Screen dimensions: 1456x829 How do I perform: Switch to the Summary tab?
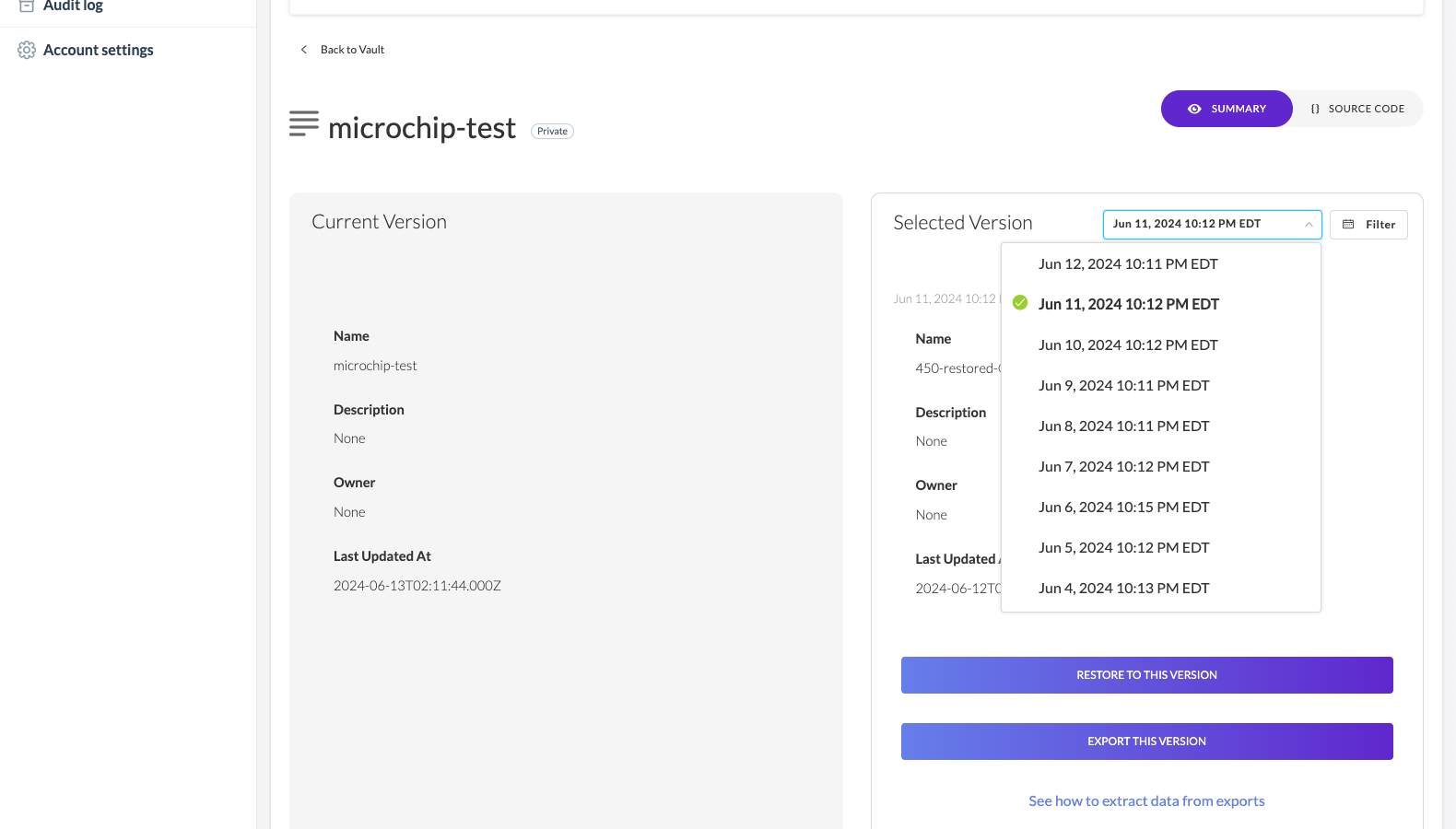[1227, 109]
